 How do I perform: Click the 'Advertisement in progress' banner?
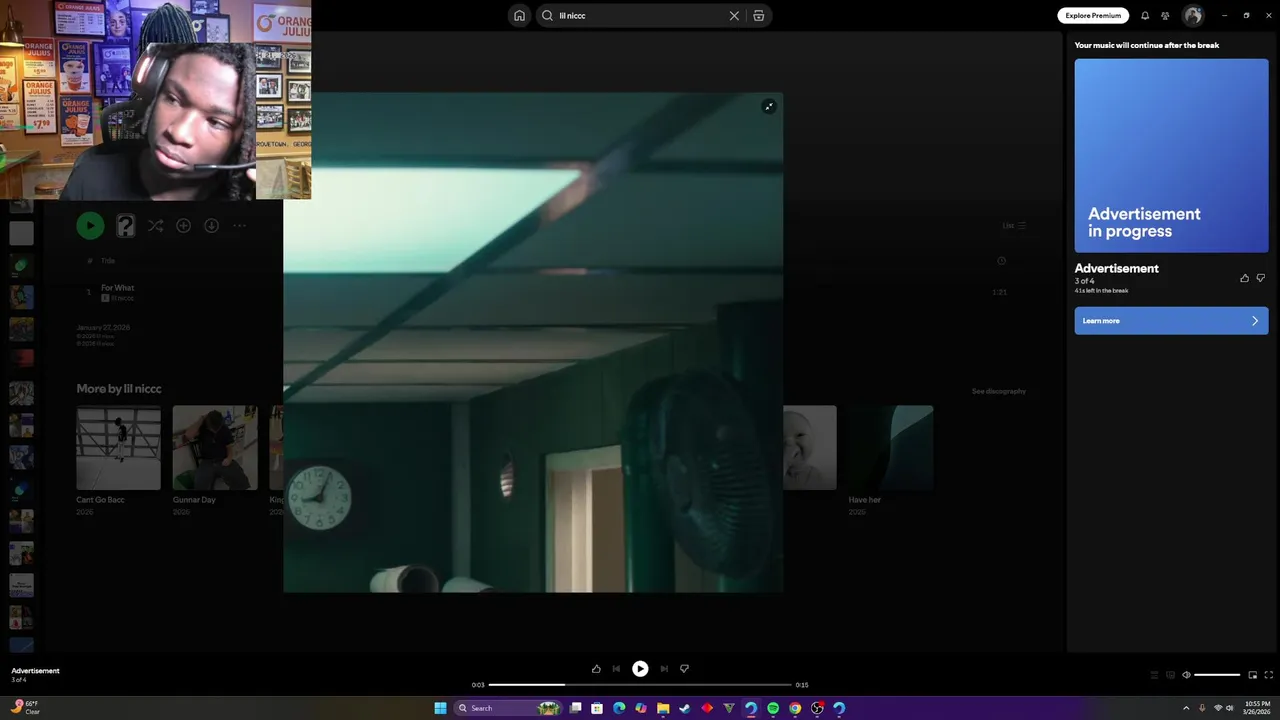tap(1171, 156)
